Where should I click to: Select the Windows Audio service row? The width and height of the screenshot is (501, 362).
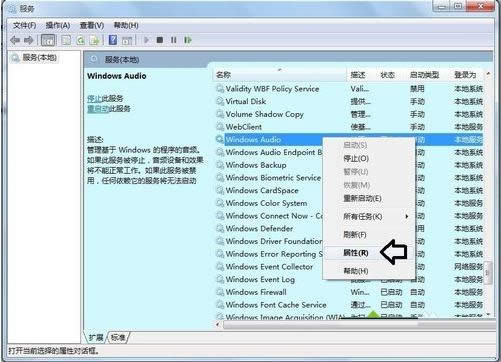(x=349, y=140)
